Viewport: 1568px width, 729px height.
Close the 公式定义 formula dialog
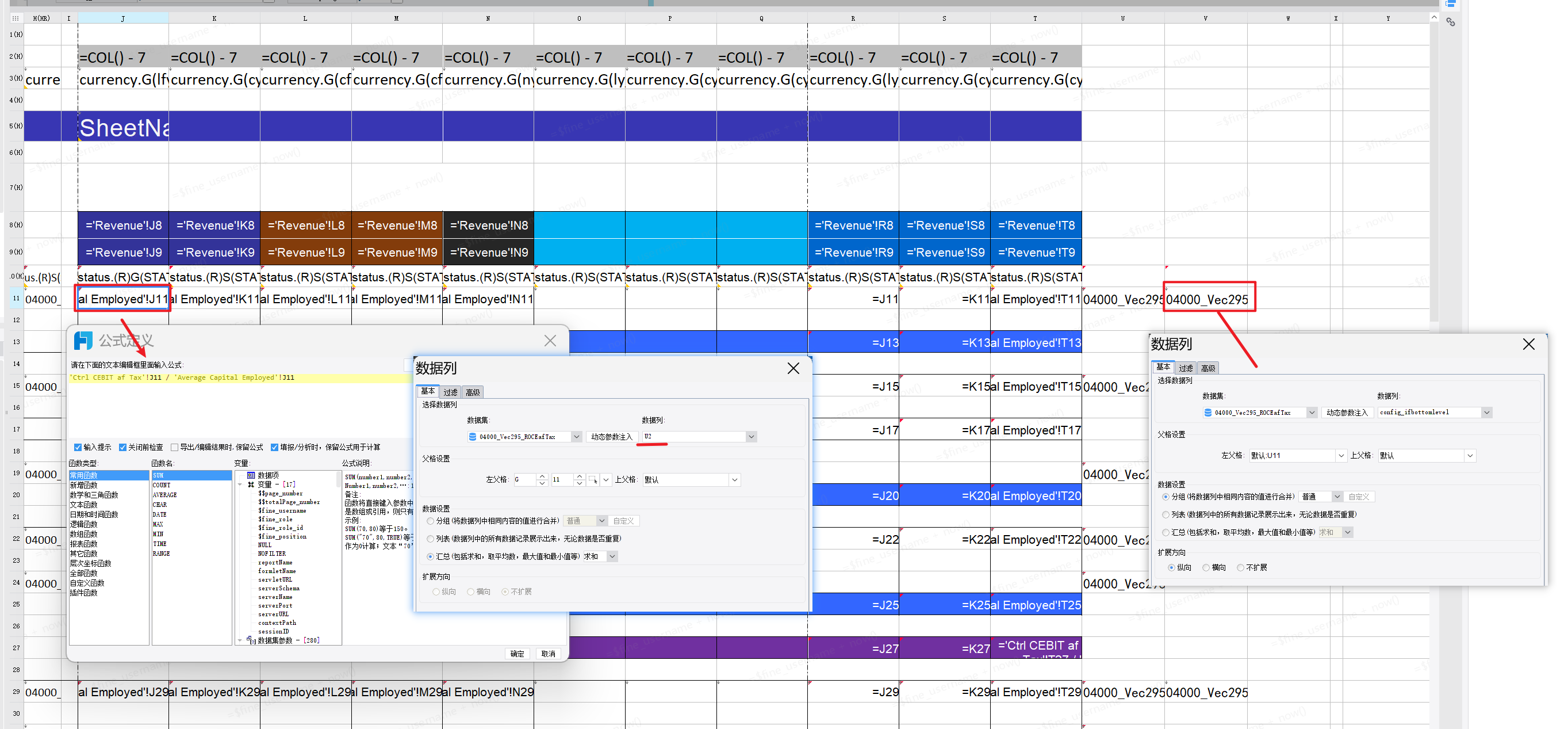[550, 341]
